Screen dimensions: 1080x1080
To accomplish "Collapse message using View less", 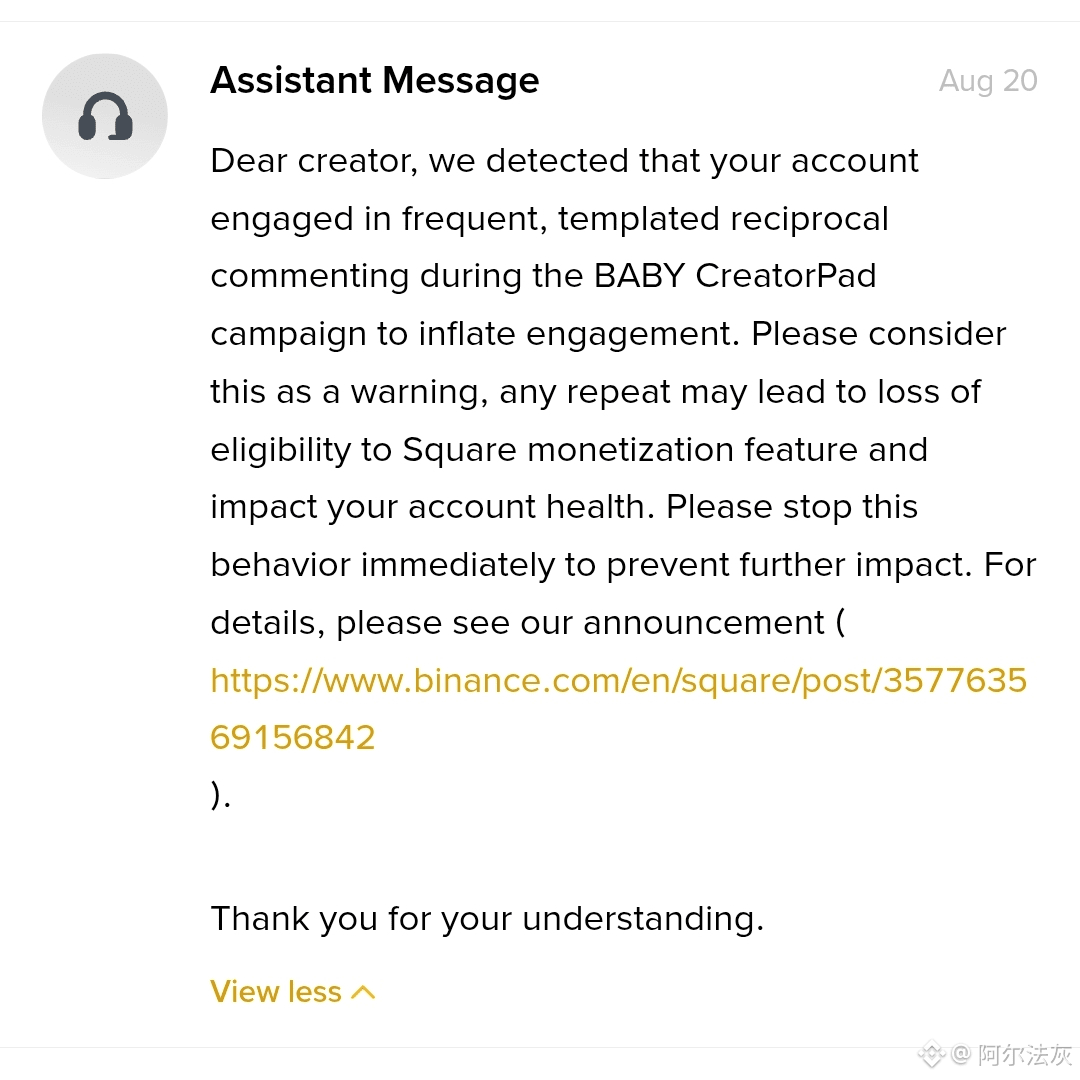I will tap(293, 992).
